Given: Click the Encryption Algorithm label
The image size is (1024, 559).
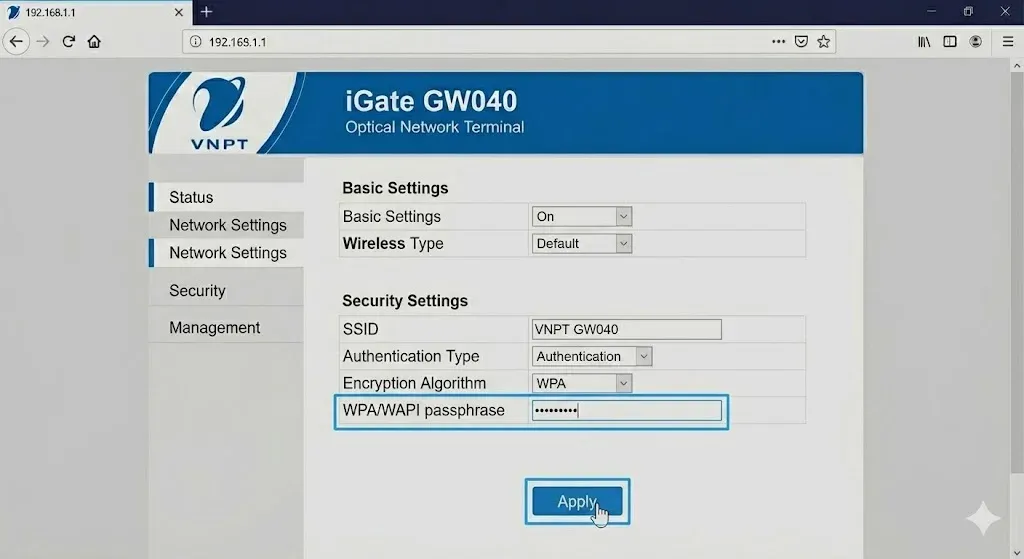Looking at the screenshot, I should point(414,383).
